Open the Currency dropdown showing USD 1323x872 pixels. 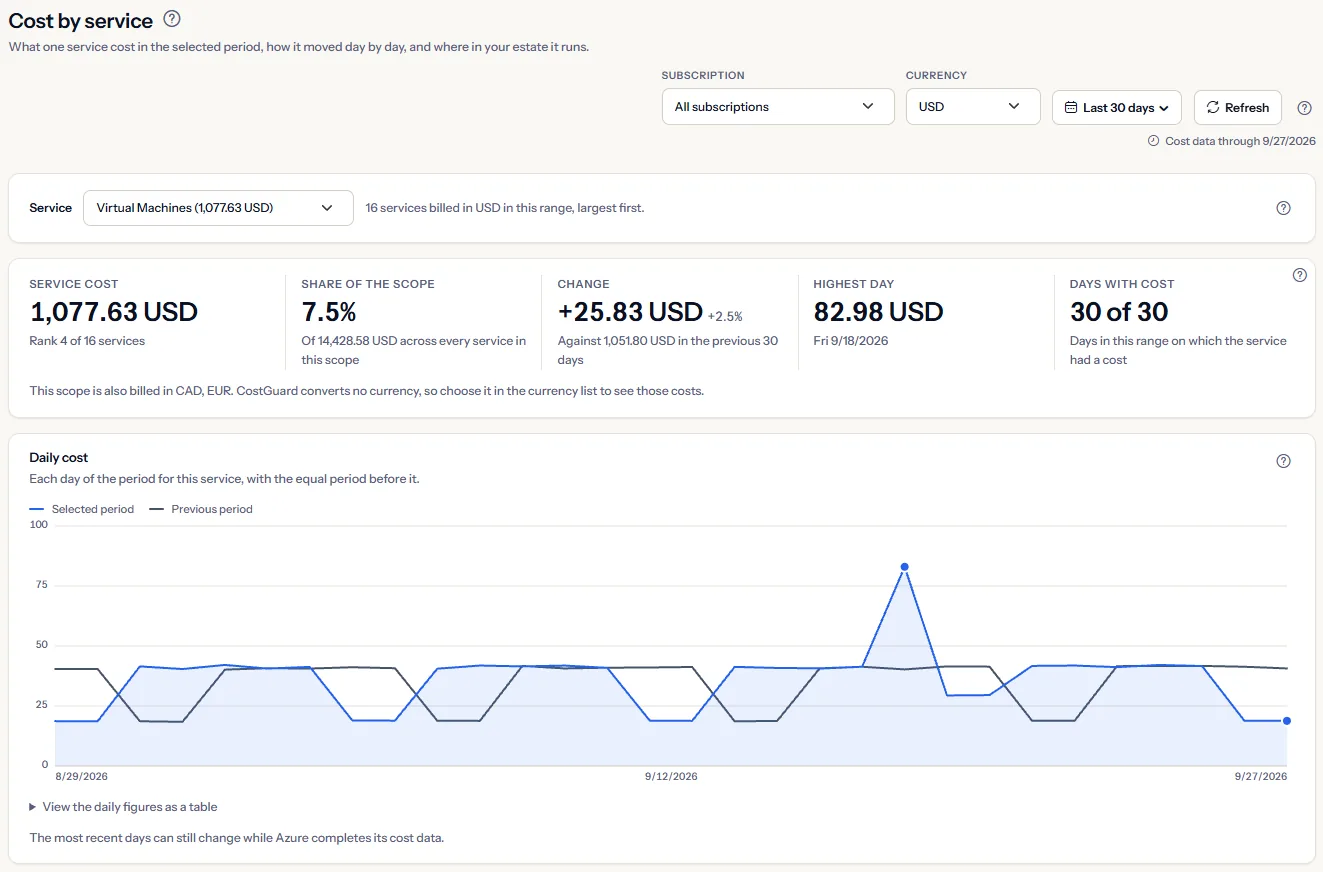pyautogui.click(x=973, y=107)
